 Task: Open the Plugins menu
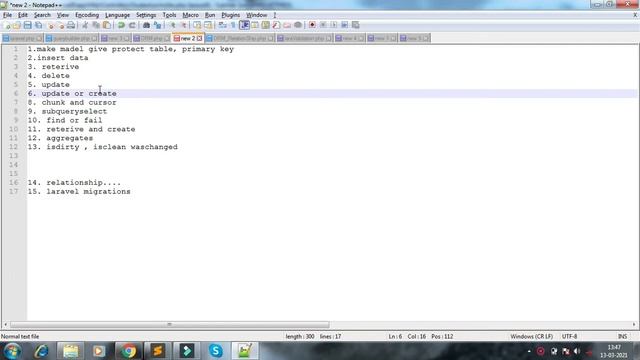tap(231, 15)
